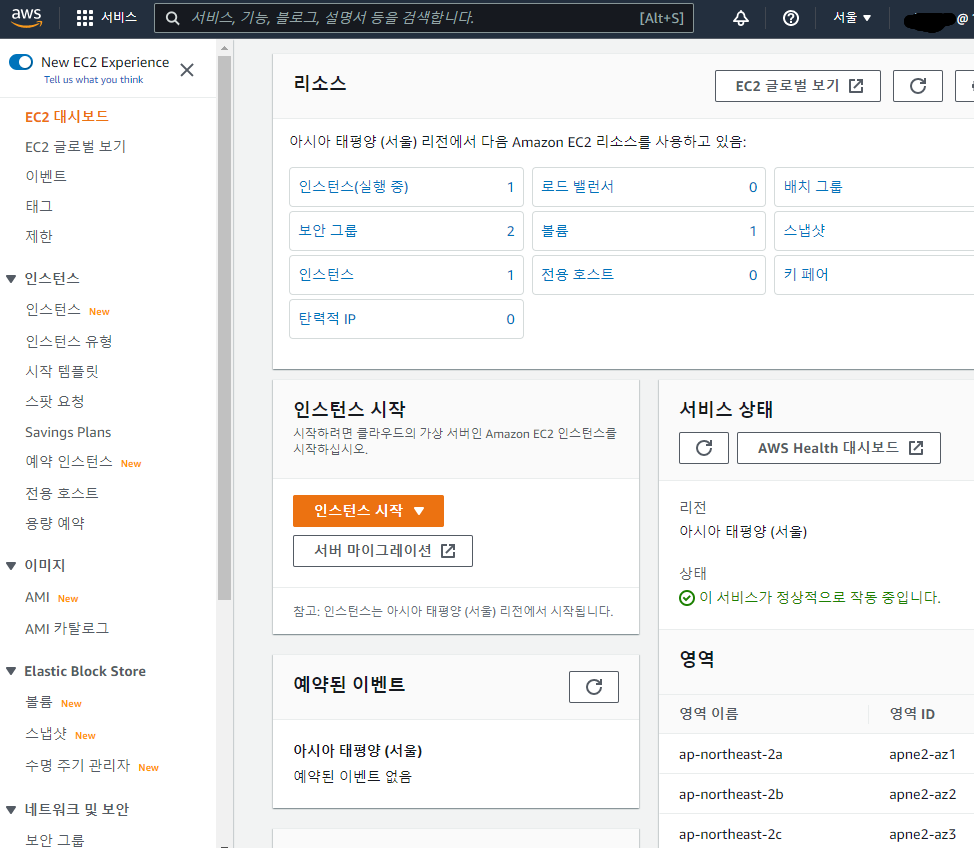Open EC2 대시보드 in sidebar
974x848 pixels.
(x=66, y=116)
